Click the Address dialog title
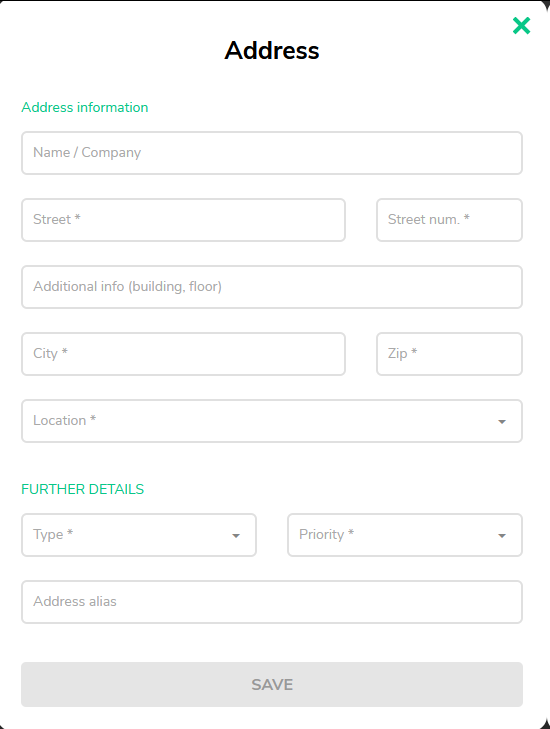This screenshot has height=729, width=550. tap(272, 50)
